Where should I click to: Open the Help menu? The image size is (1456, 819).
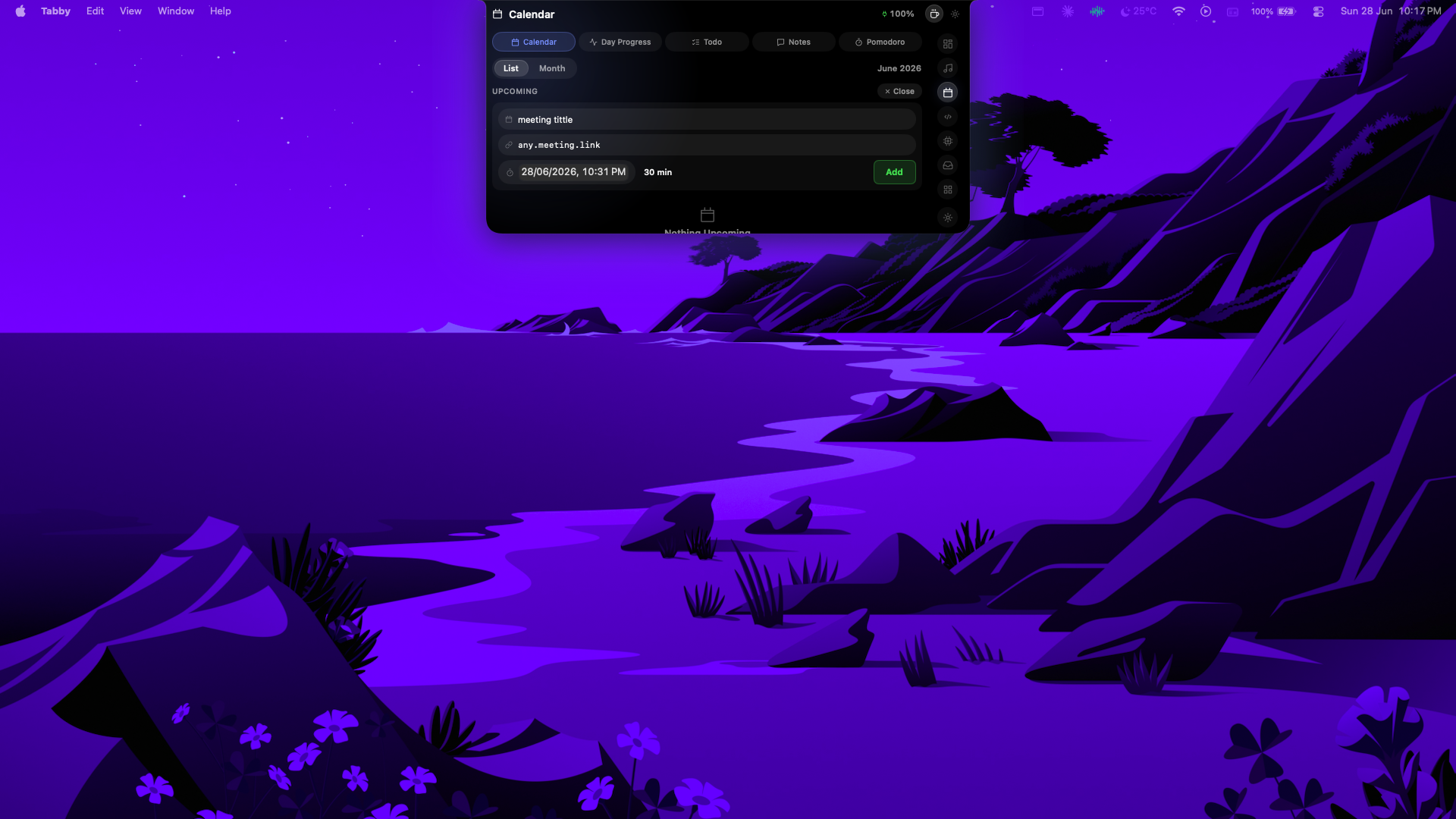click(x=221, y=11)
